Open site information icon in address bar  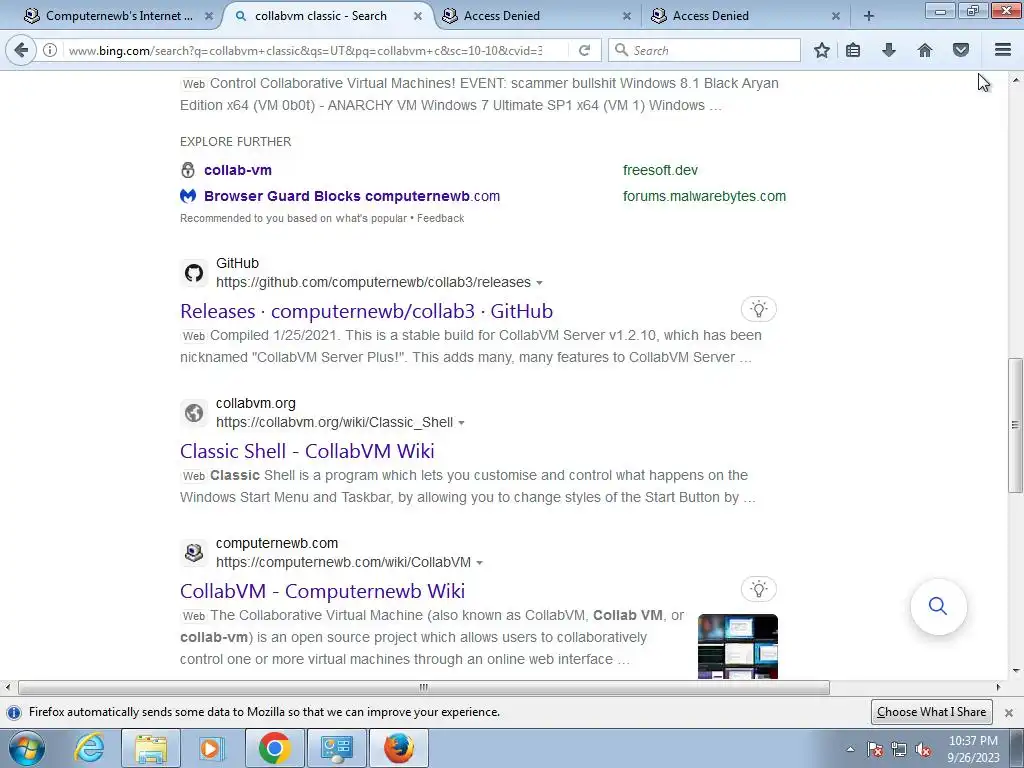point(50,50)
